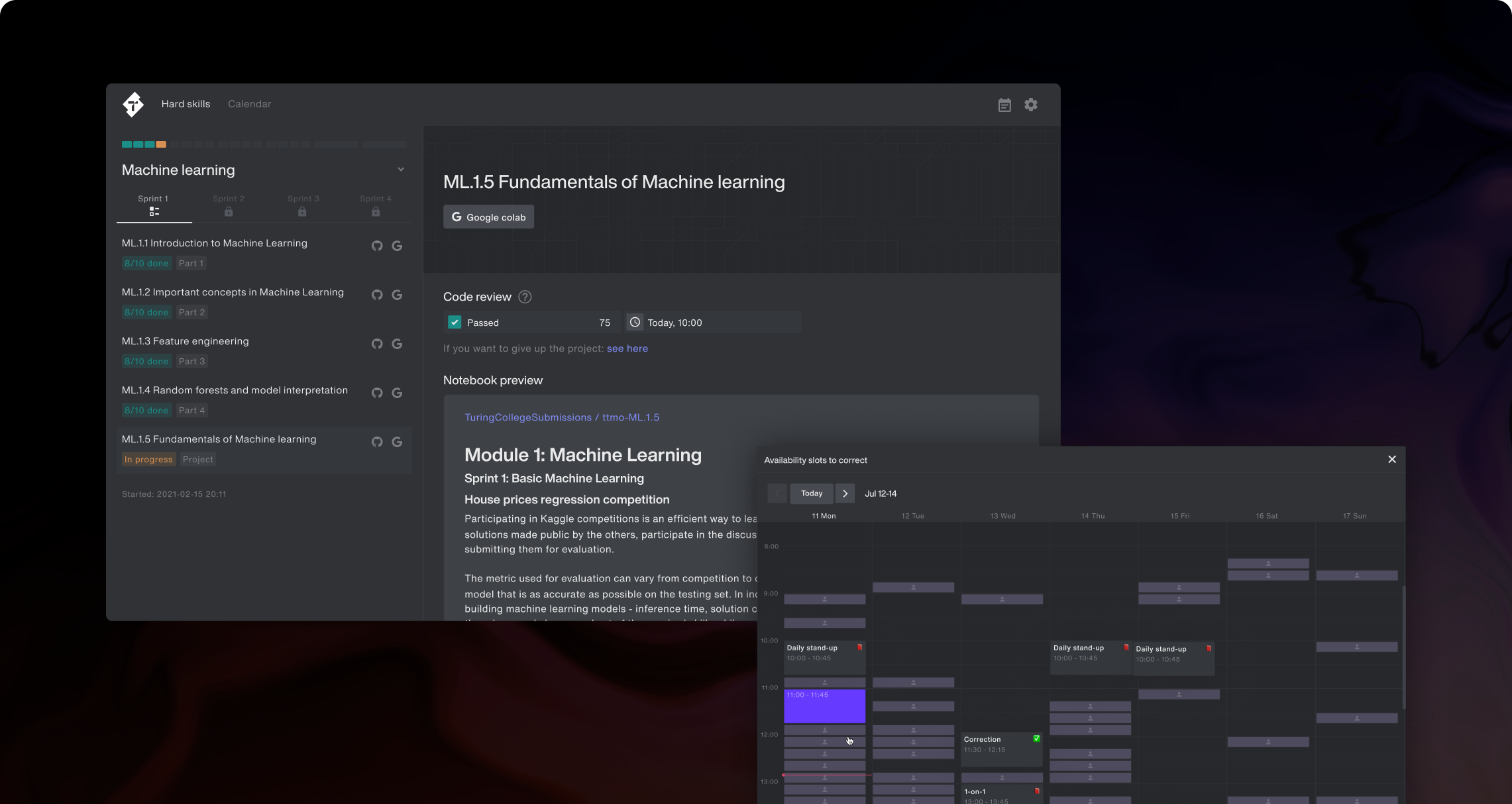
Task: Open the settings gear icon
Action: click(1030, 105)
